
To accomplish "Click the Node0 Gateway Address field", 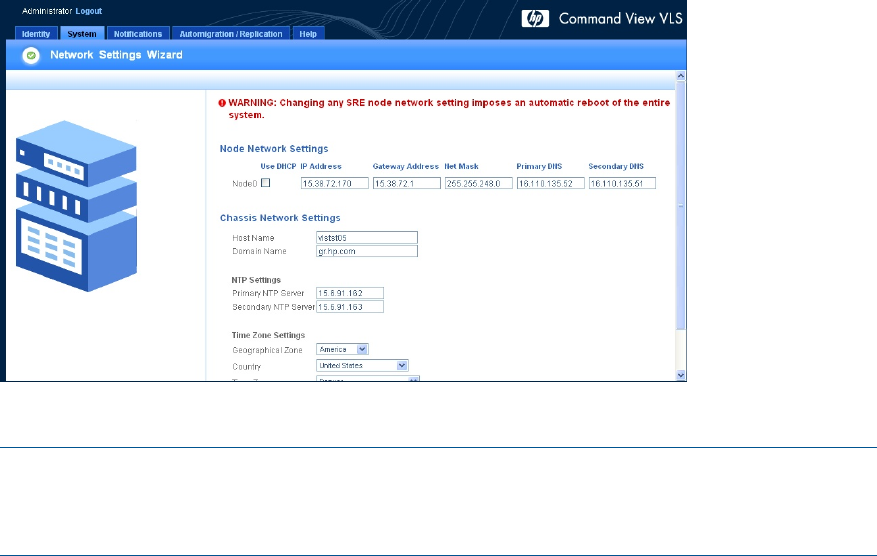I will pos(407,183).
